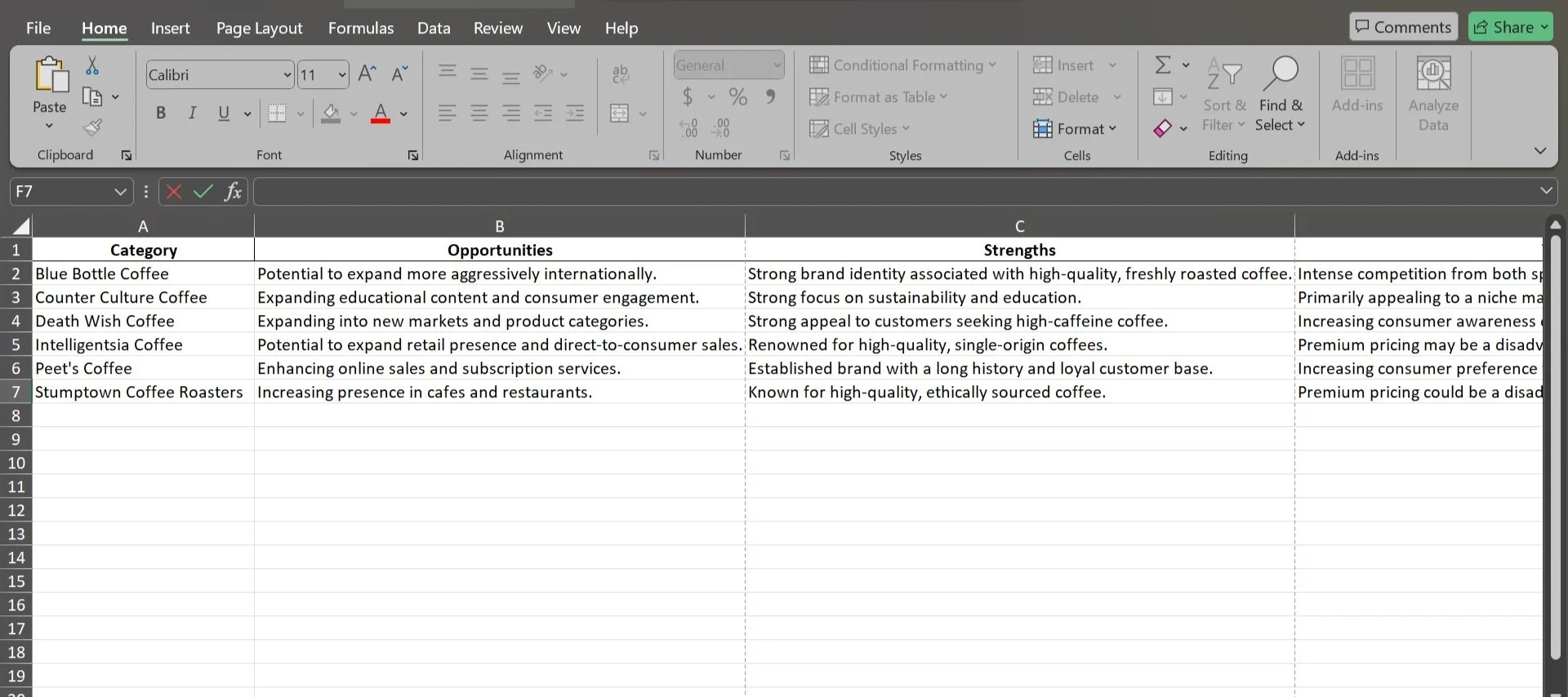This screenshot has width=1568, height=697.
Task: Open Font settings dialog launcher
Action: point(413,155)
